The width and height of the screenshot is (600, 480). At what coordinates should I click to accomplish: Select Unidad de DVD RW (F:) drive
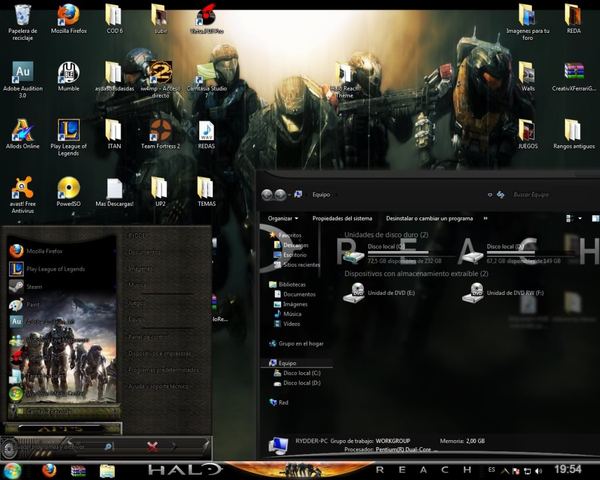tap(503, 293)
